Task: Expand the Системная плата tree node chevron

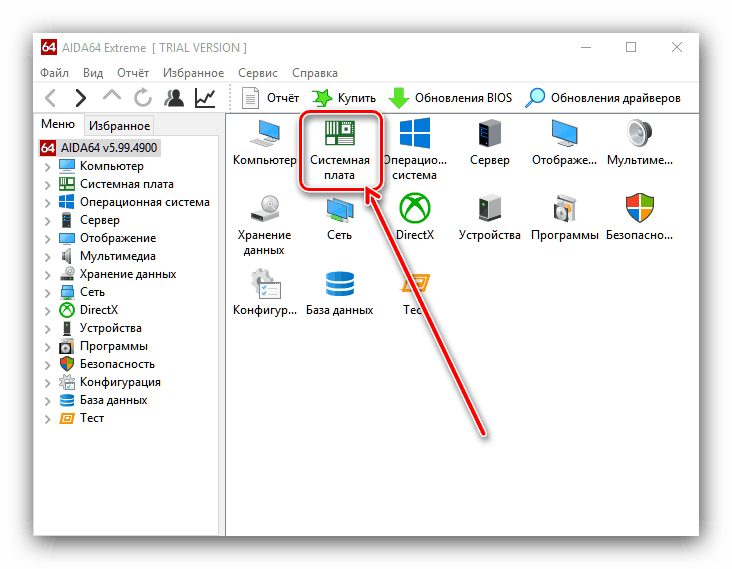Action: [x=47, y=185]
